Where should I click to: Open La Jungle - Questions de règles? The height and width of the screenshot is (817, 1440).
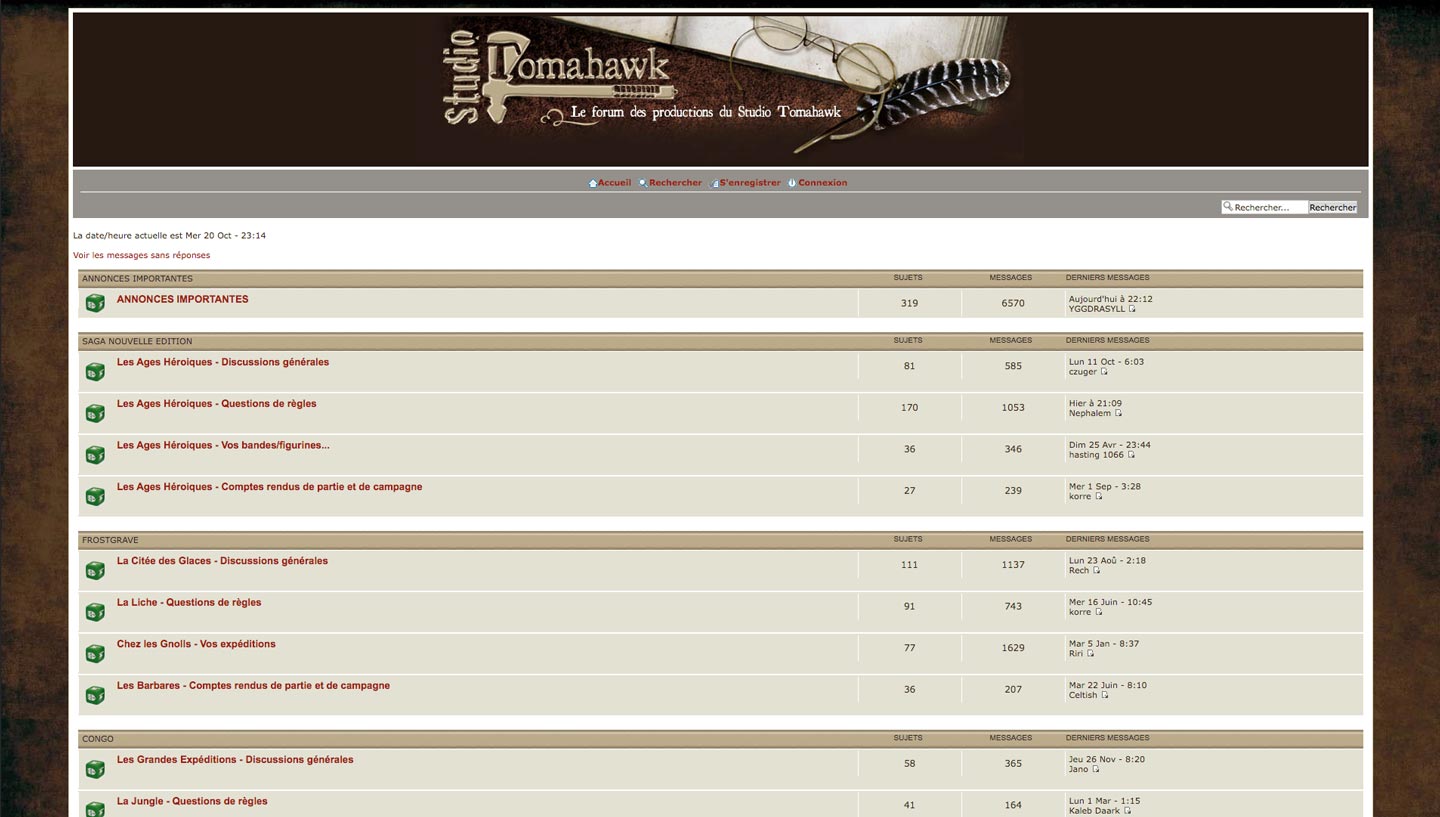pos(192,801)
